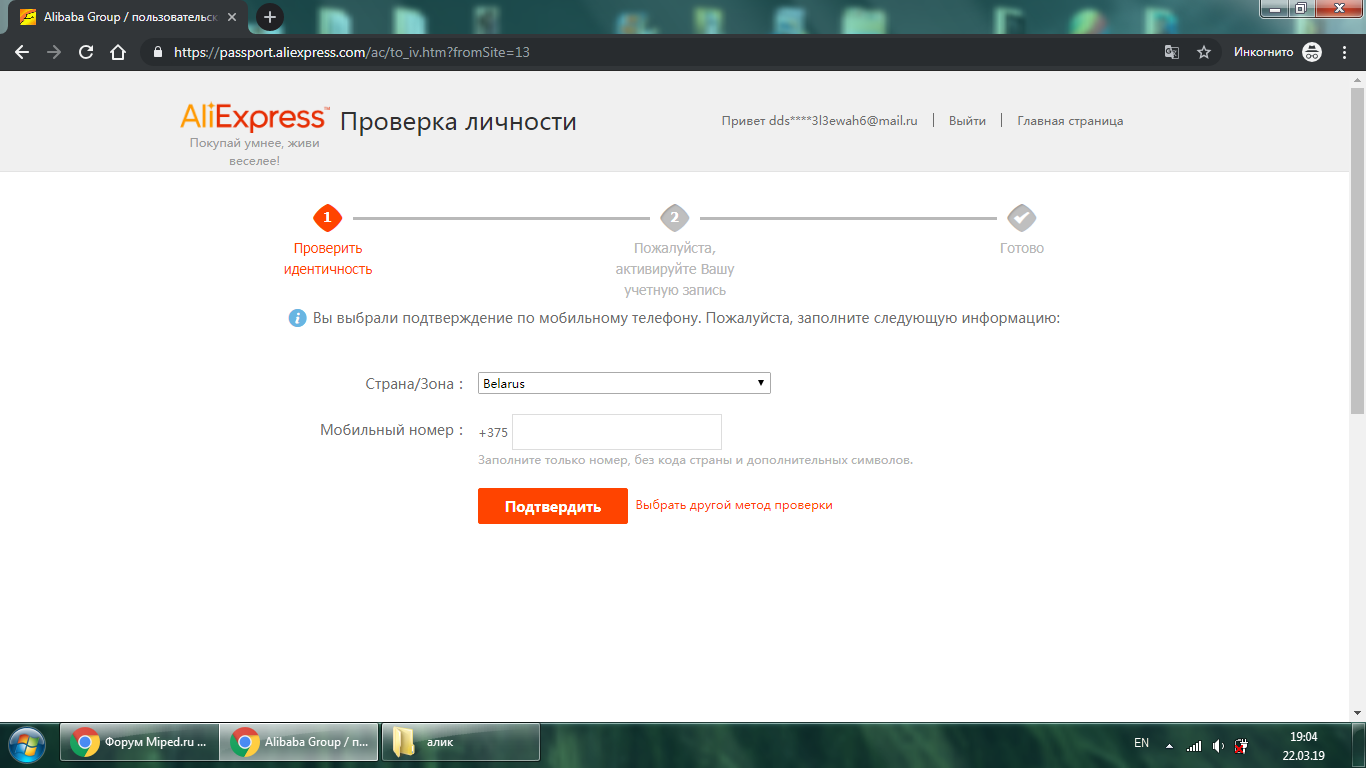Click the AliExpress logo
1366x768 pixels.
(254, 118)
